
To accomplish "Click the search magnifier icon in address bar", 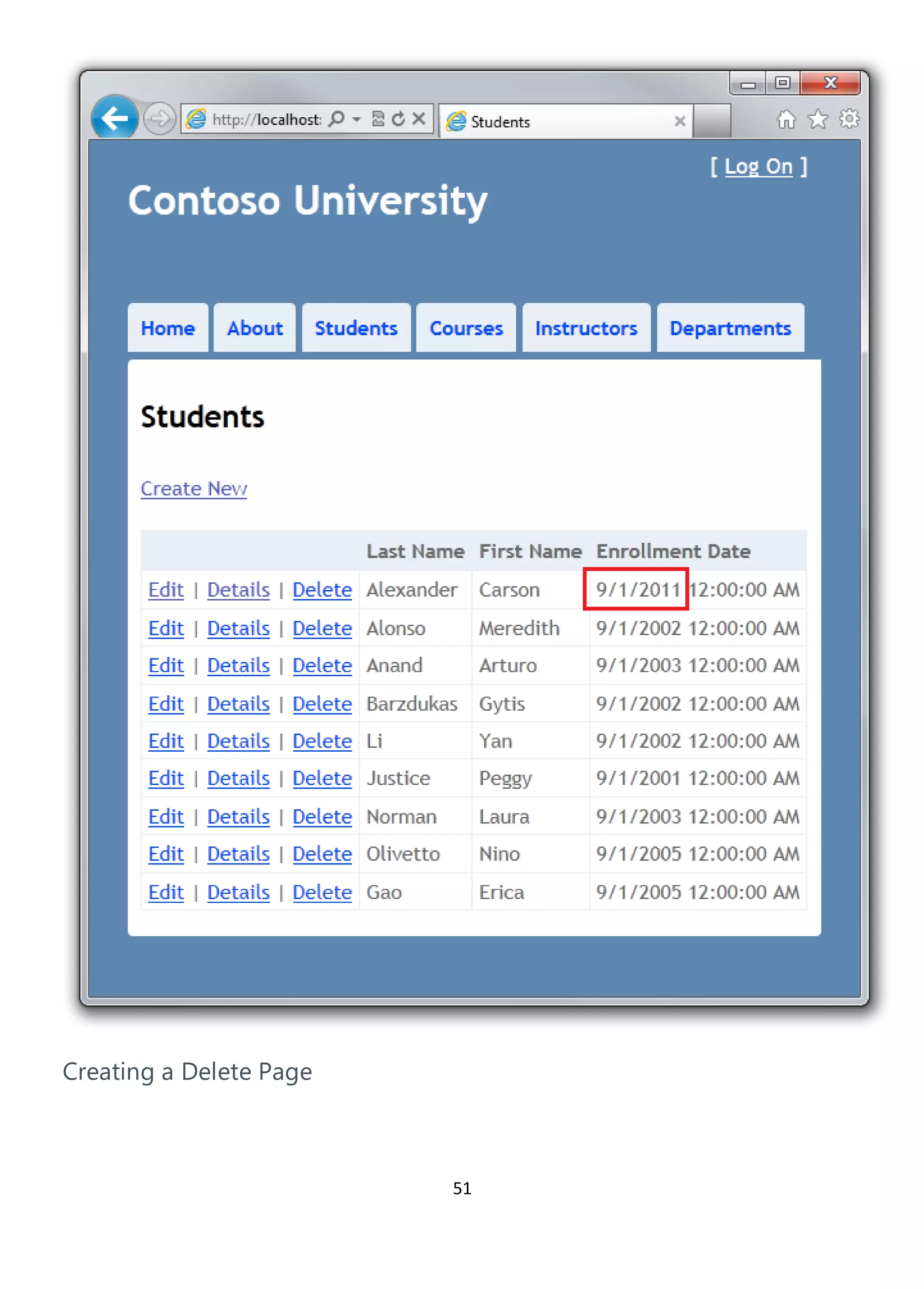I will pos(337,119).
